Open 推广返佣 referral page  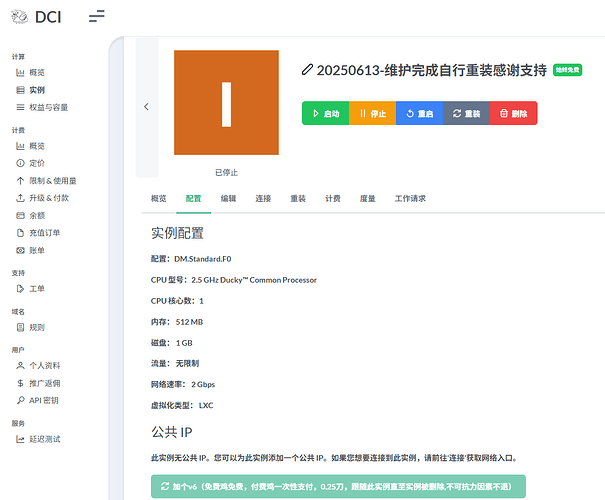[38, 383]
